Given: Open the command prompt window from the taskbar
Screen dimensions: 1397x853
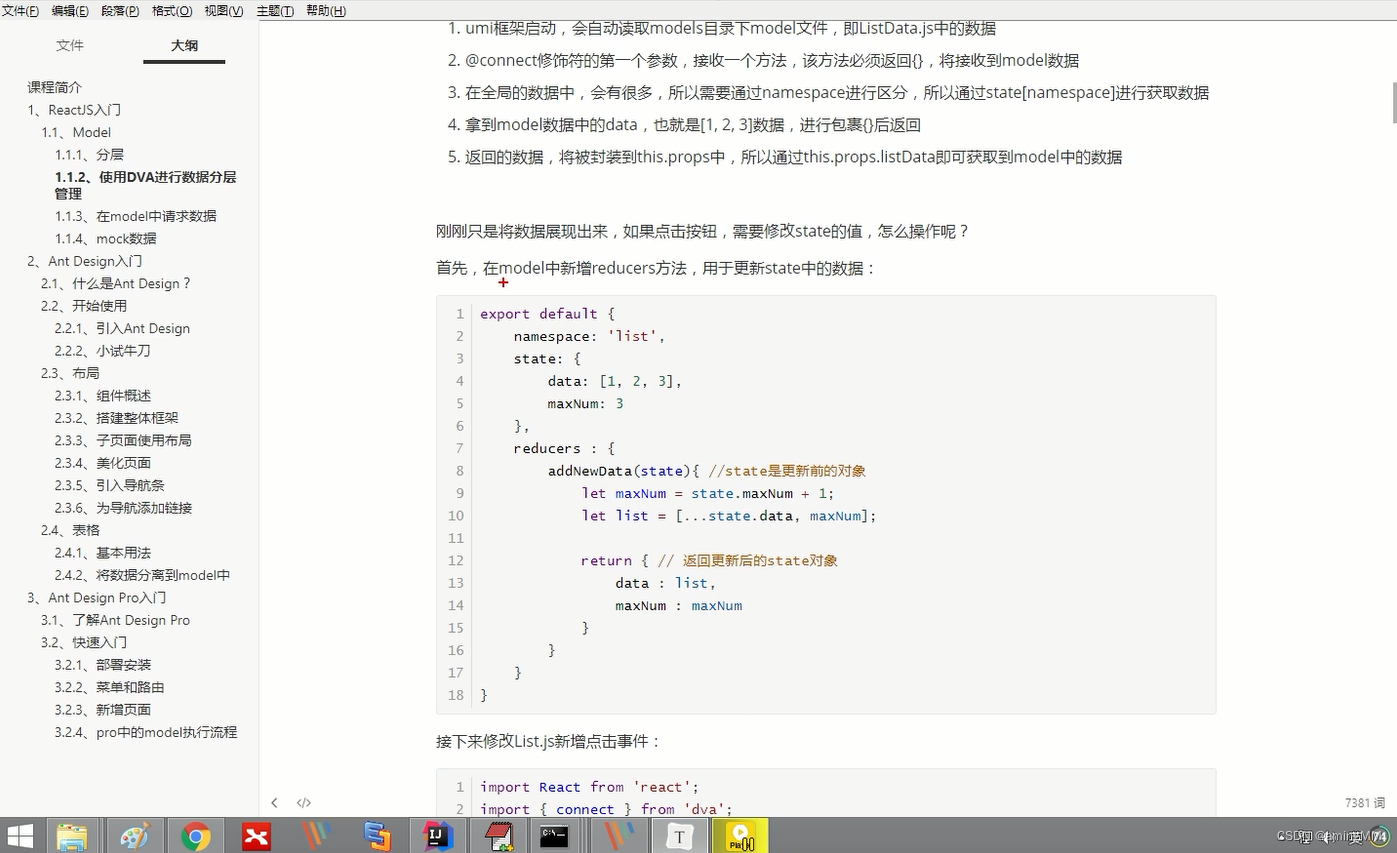Looking at the screenshot, I should click(555, 836).
